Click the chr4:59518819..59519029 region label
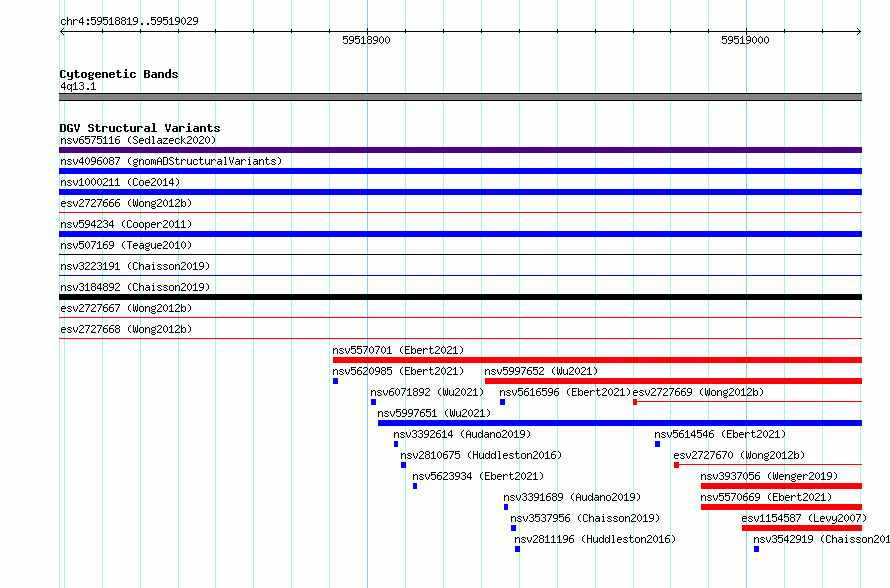Viewport: 890px width, 588px height. point(129,21)
